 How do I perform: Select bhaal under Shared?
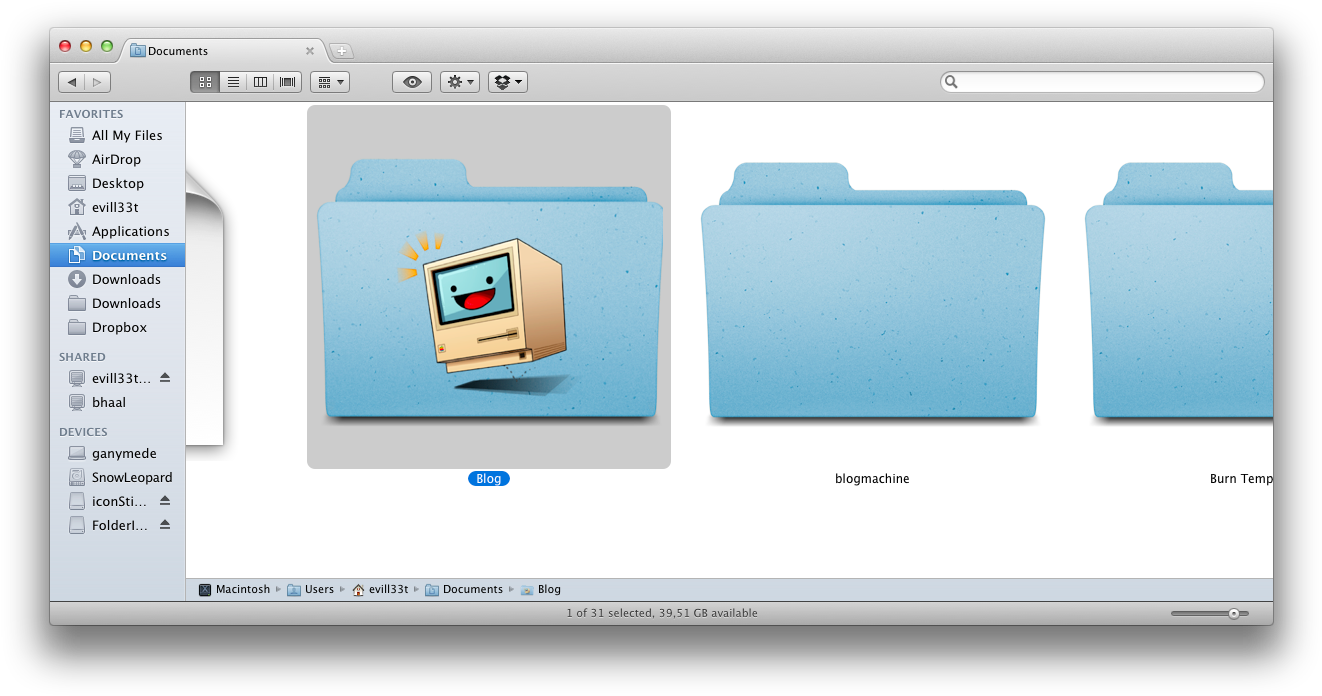117,402
